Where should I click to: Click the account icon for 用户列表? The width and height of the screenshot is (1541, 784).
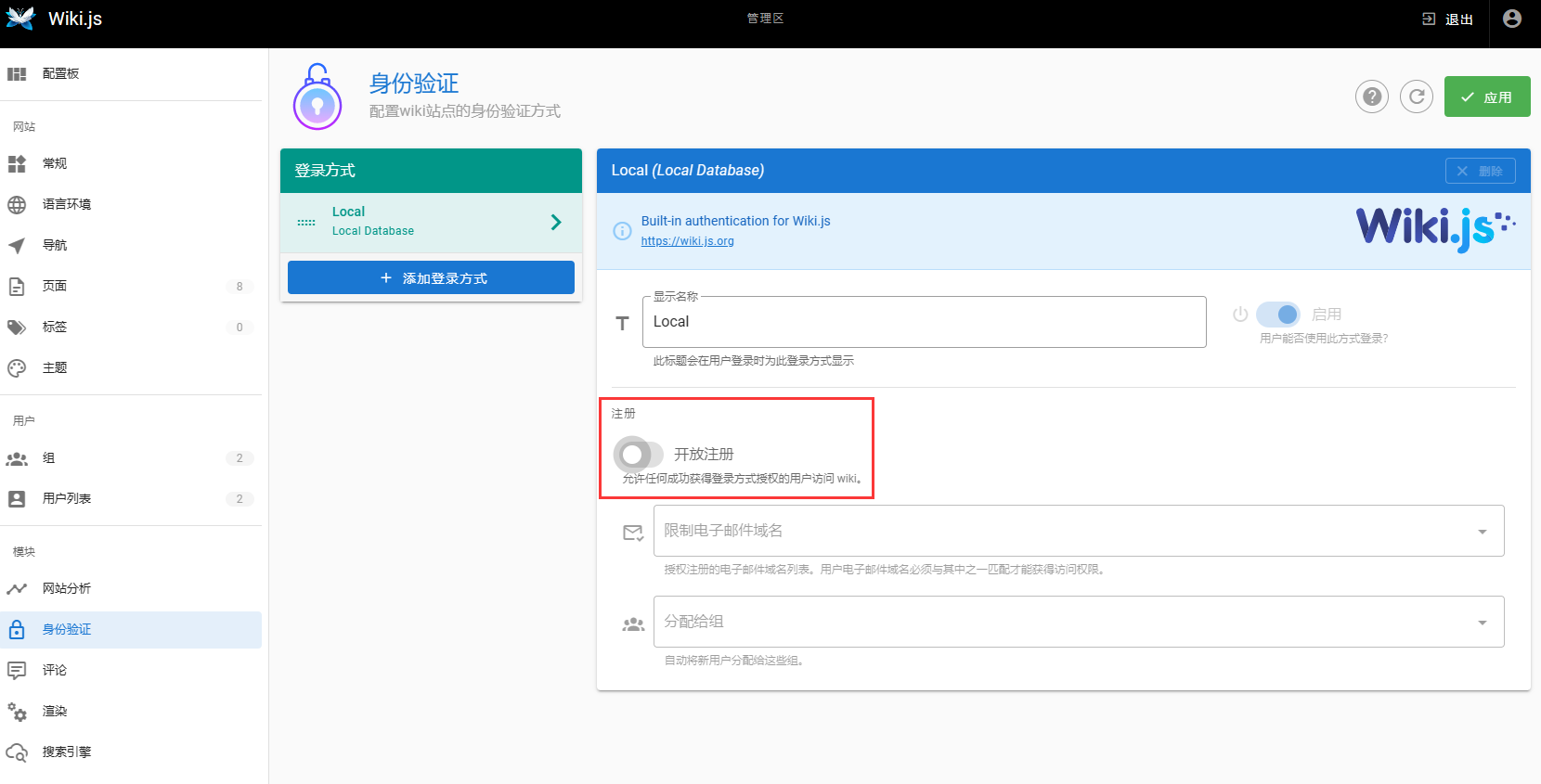[17, 499]
